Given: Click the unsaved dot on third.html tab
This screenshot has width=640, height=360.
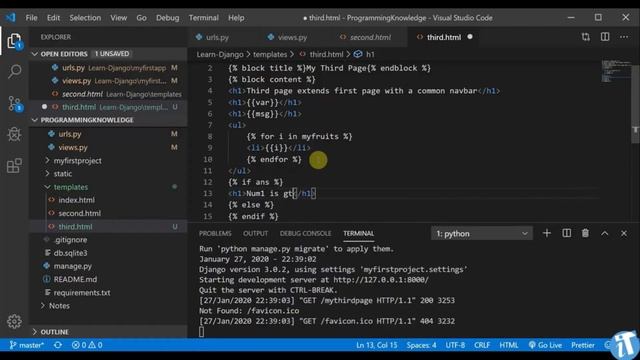Looking at the screenshot, I should [470, 37].
